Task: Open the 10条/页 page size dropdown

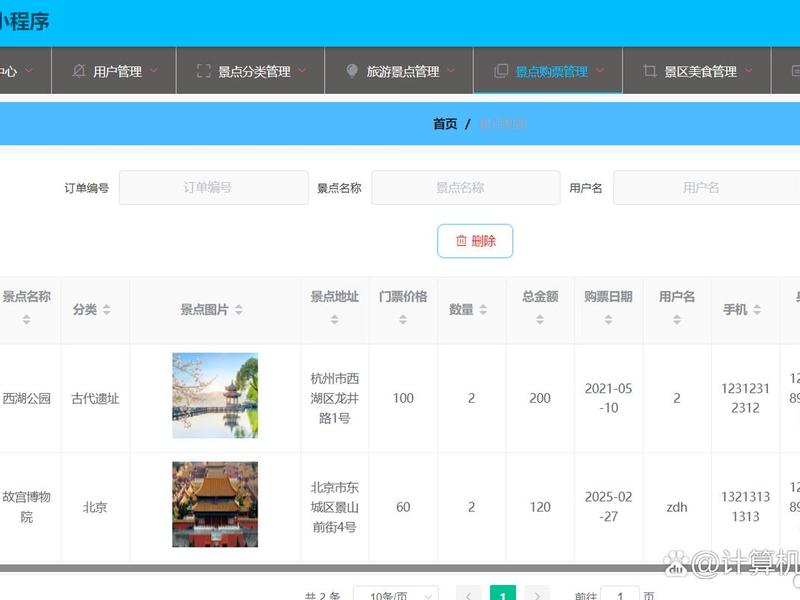Action: coord(396,594)
